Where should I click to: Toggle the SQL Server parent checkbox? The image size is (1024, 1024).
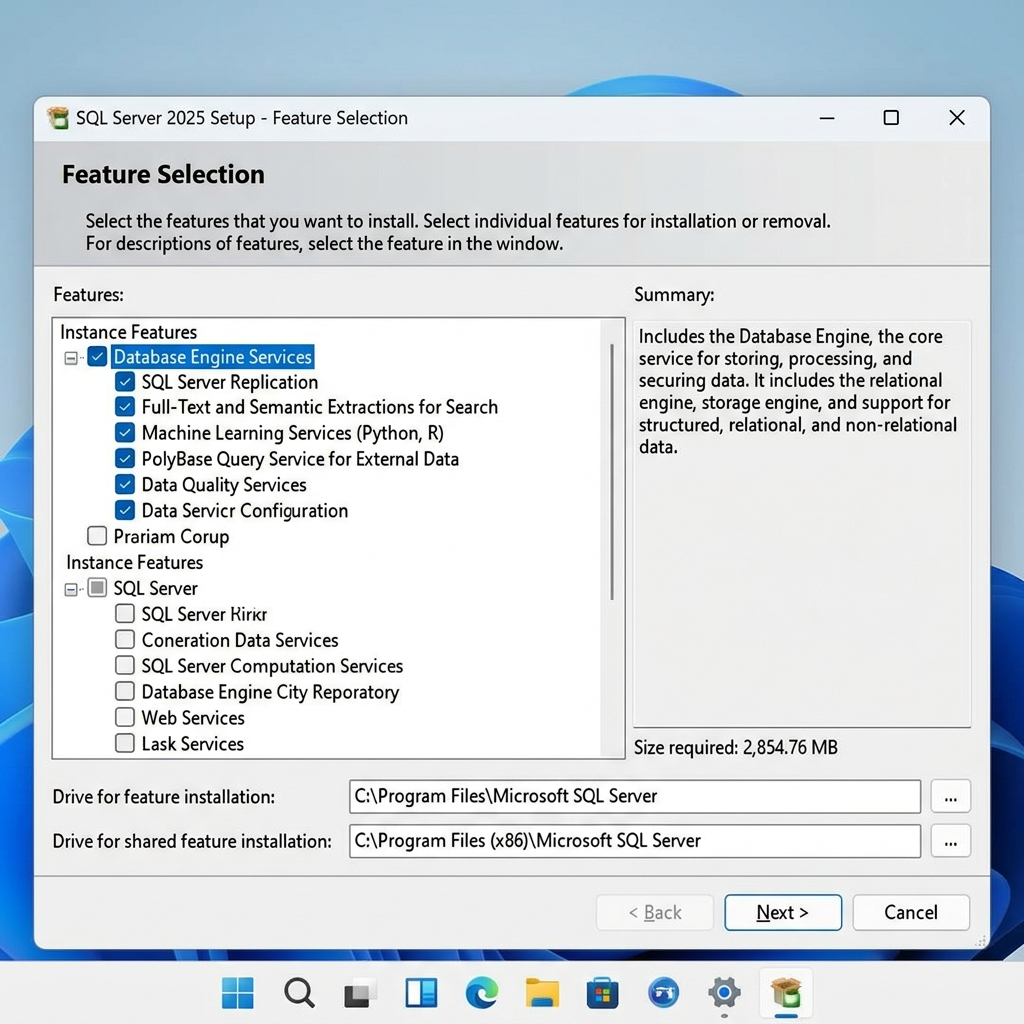[97, 588]
